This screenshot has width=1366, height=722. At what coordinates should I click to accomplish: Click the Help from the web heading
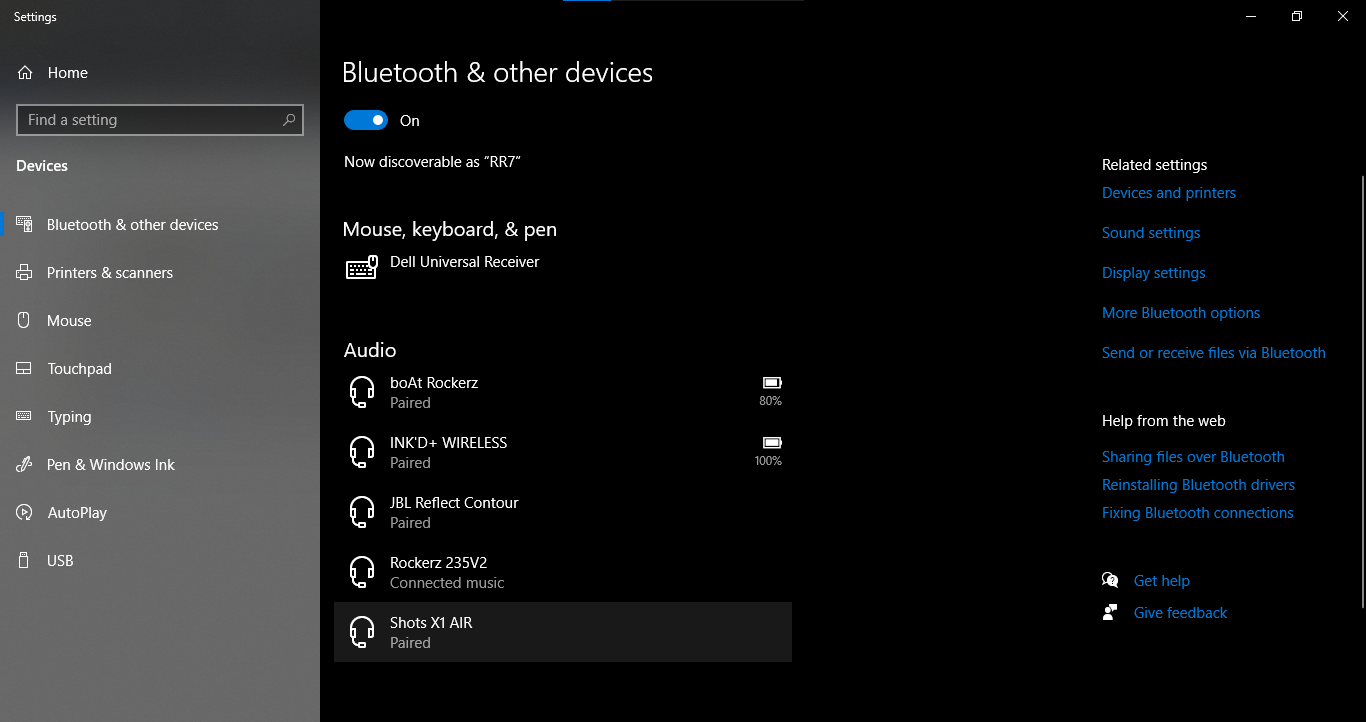coord(1163,421)
